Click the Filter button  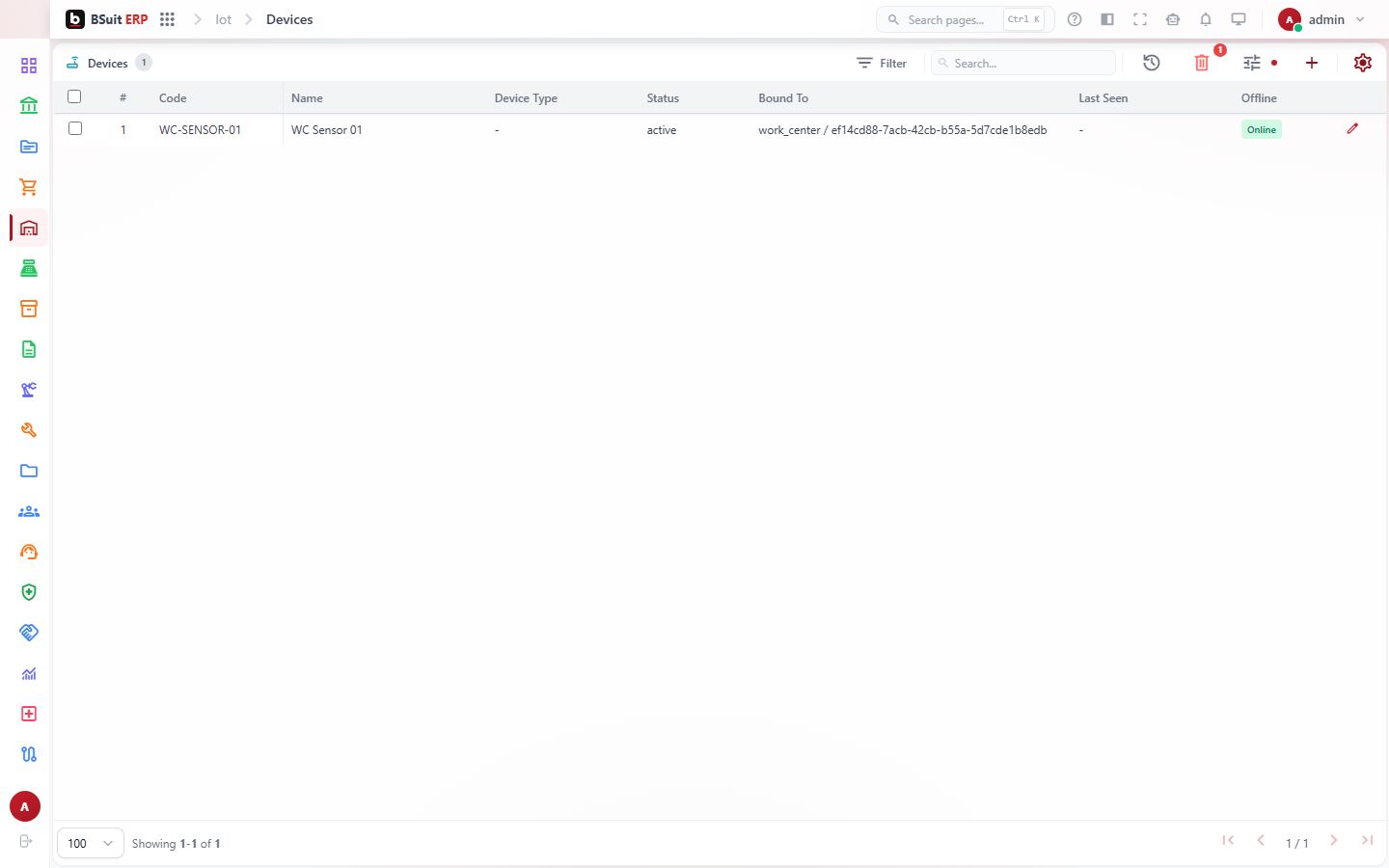(882, 63)
